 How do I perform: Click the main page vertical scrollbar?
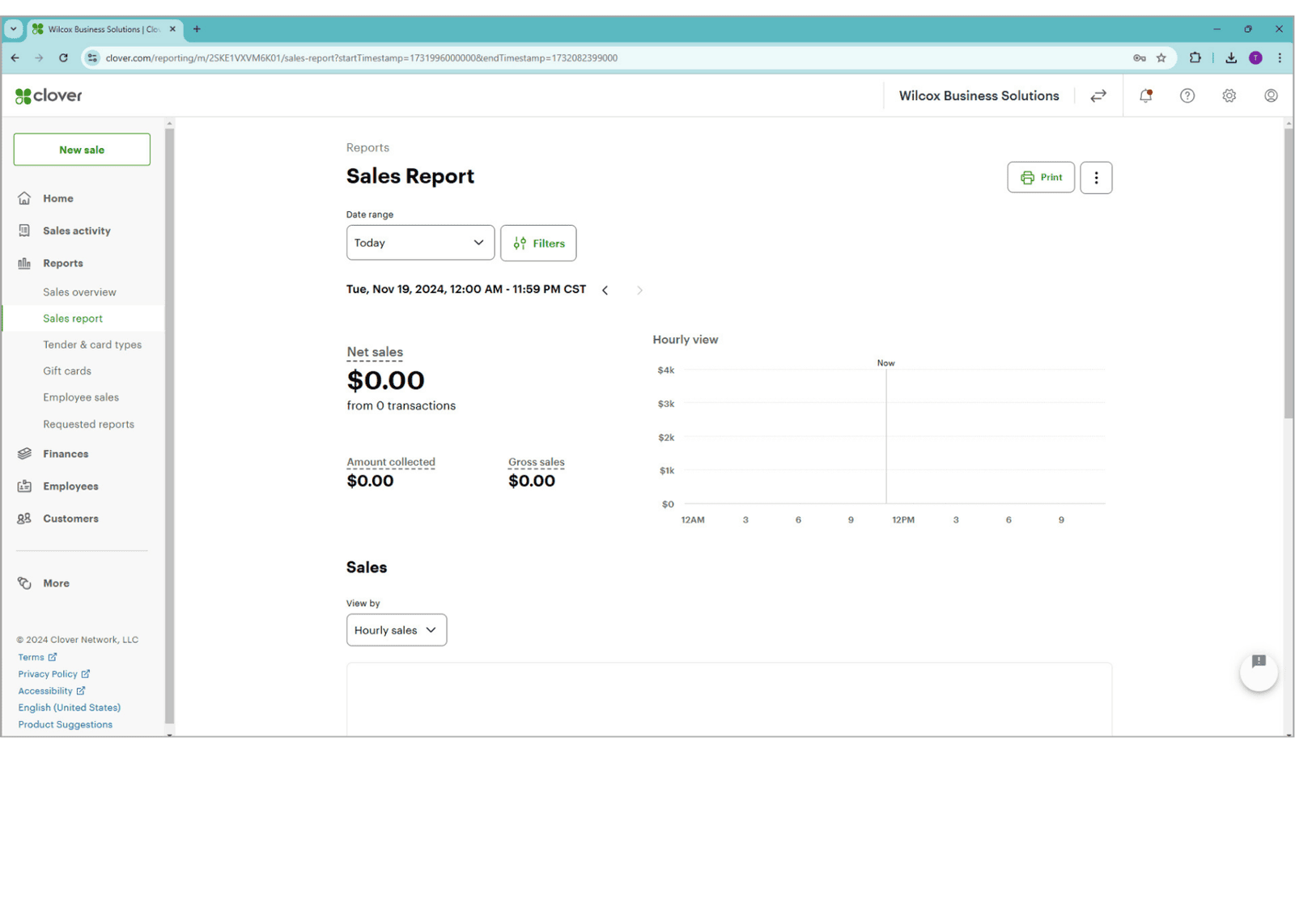pos(1289,273)
